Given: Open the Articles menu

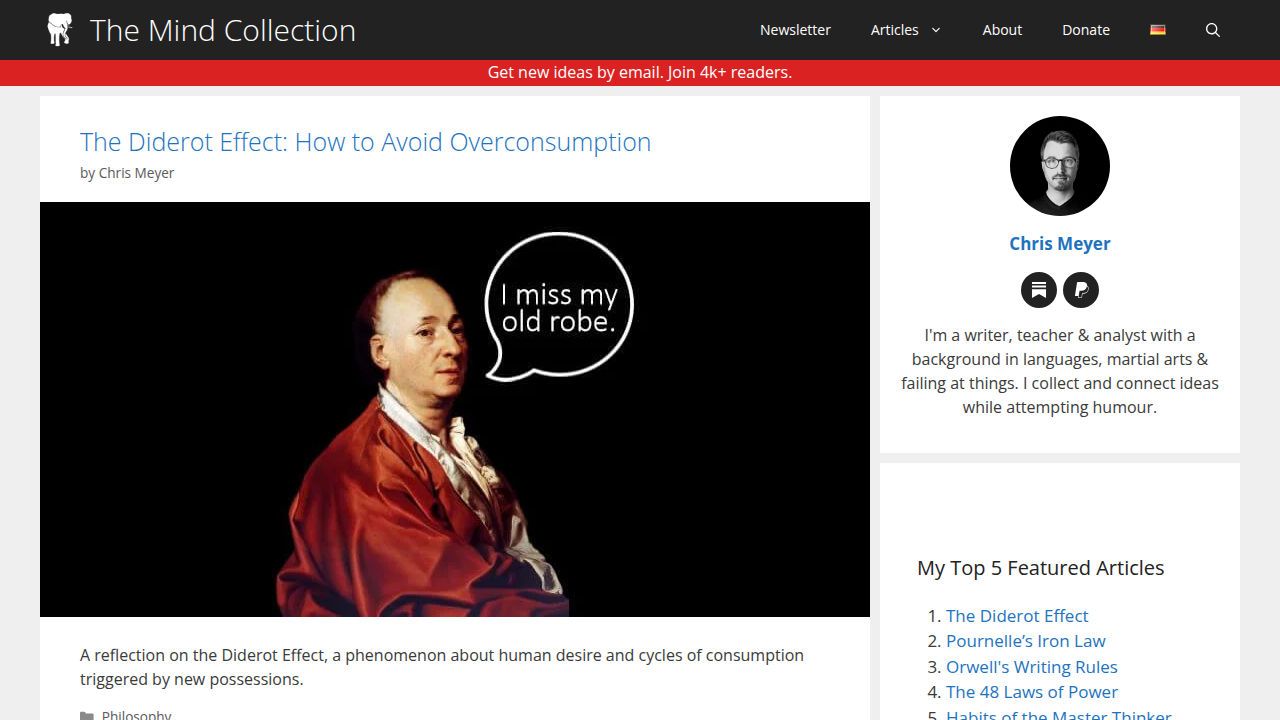Looking at the screenshot, I should (895, 30).
